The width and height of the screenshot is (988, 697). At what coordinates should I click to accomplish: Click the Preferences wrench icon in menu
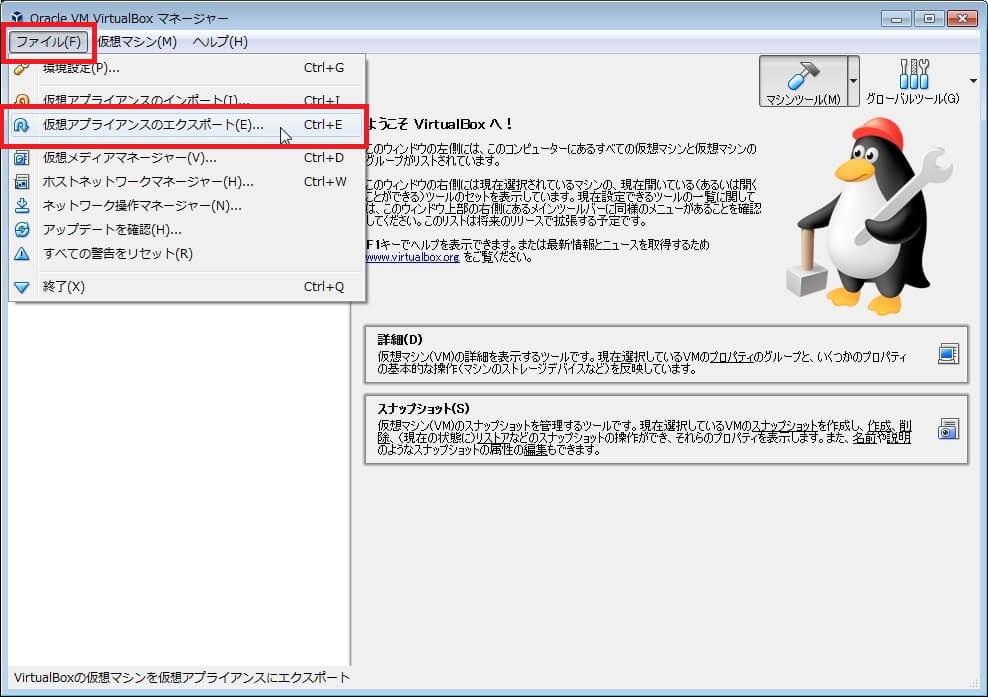point(22,69)
